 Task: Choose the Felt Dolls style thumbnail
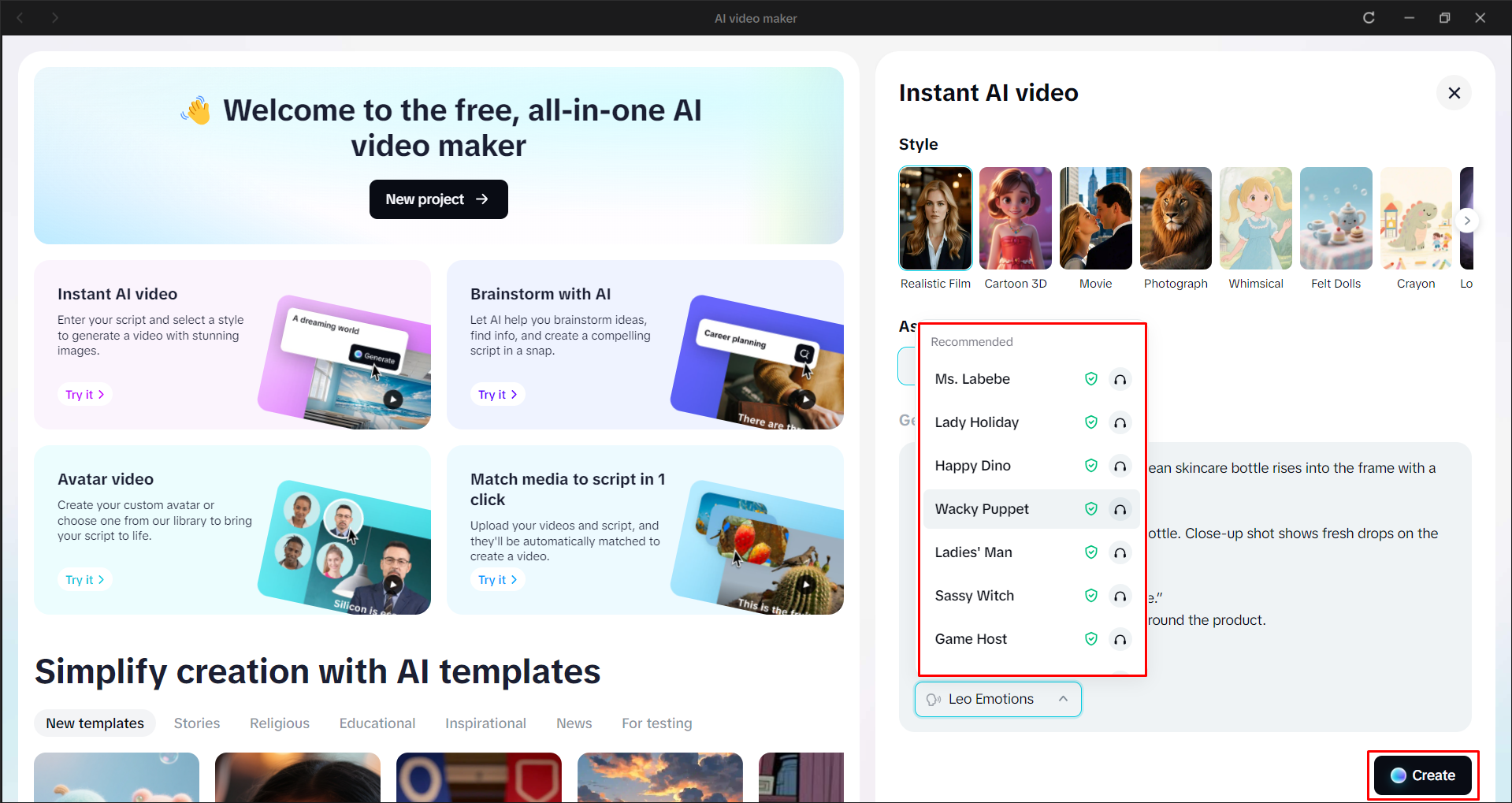(1336, 218)
